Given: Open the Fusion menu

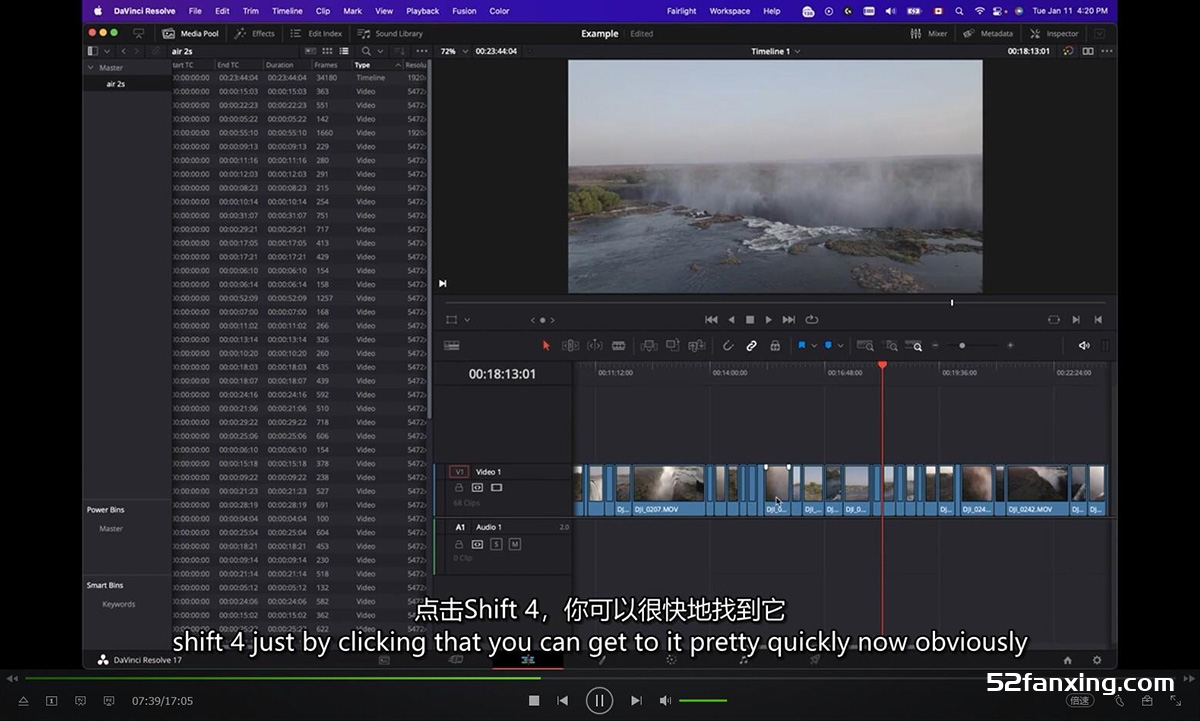Looking at the screenshot, I should [464, 11].
